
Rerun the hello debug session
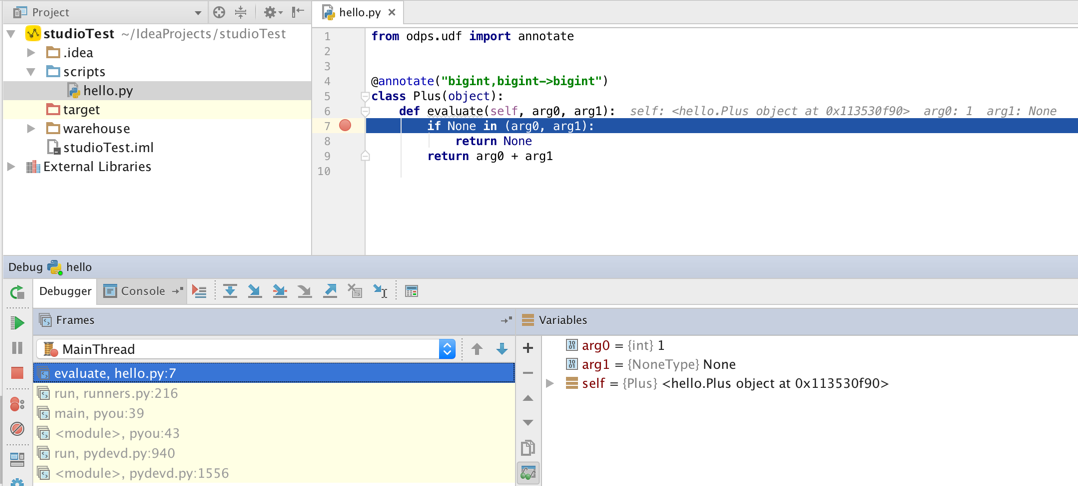pos(17,292)
